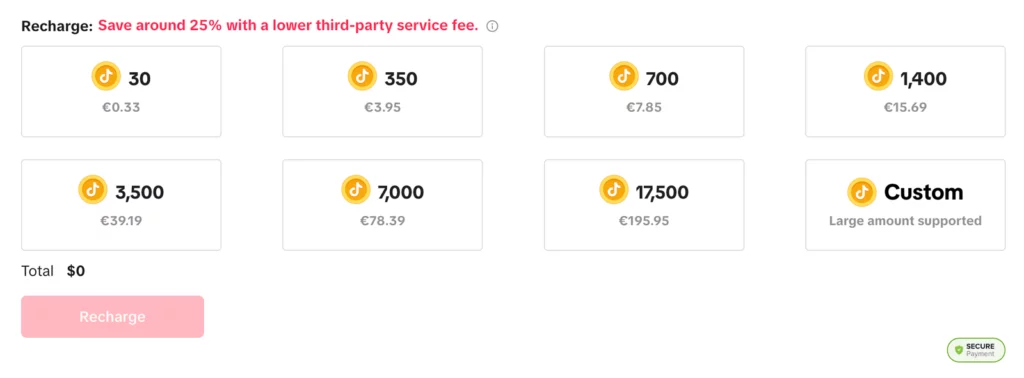
Task: Choose the €3.95 coin package
Action: [383, 91]
